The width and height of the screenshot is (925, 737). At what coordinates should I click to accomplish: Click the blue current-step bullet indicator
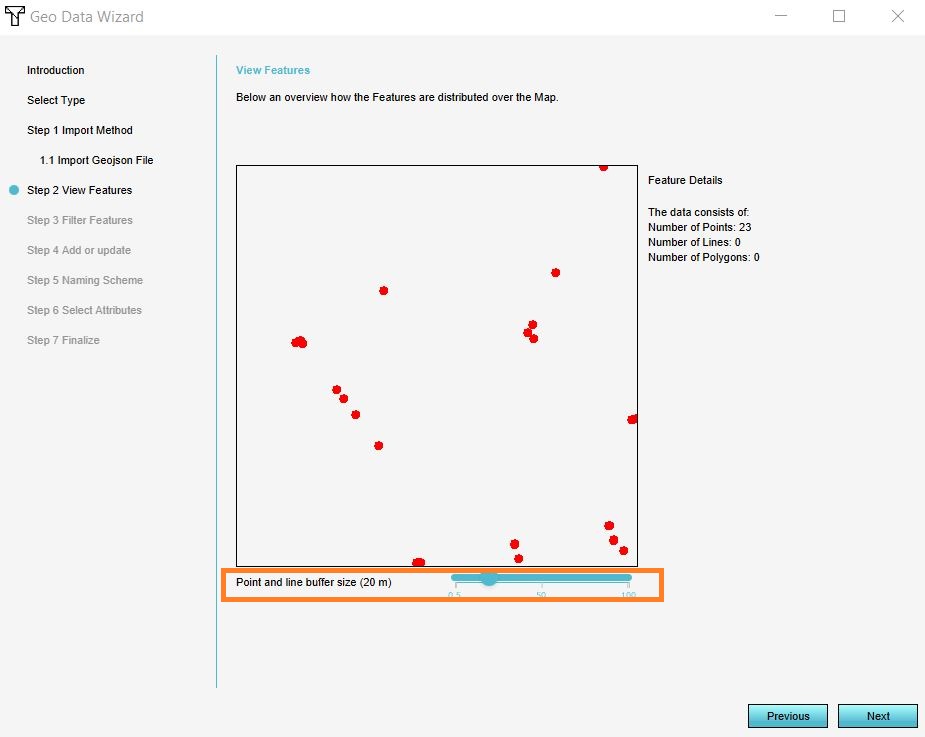(x=14, y=190)
